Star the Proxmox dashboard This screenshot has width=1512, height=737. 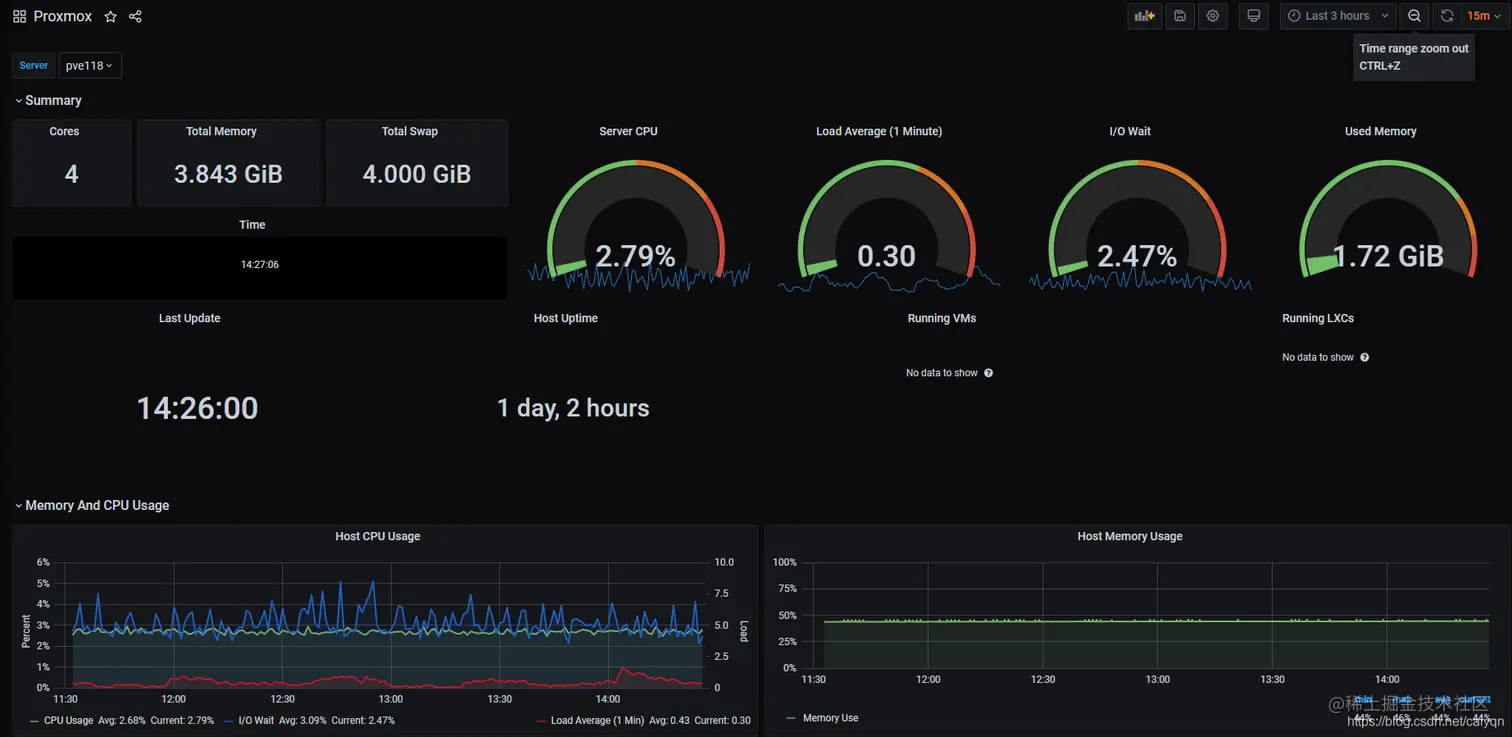[110, 16]
